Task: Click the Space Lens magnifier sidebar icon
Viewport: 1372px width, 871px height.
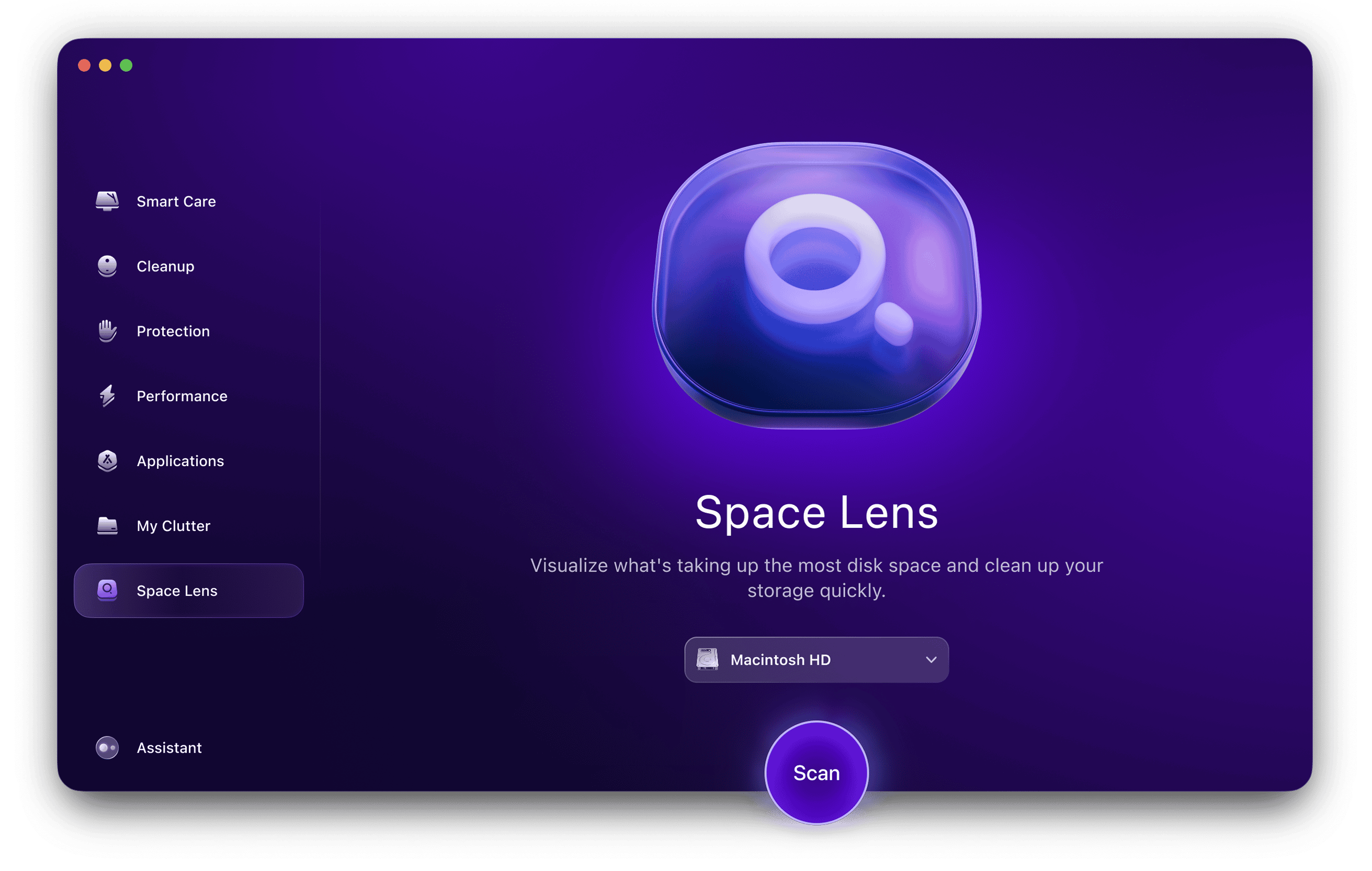Action: coord(107,590)
